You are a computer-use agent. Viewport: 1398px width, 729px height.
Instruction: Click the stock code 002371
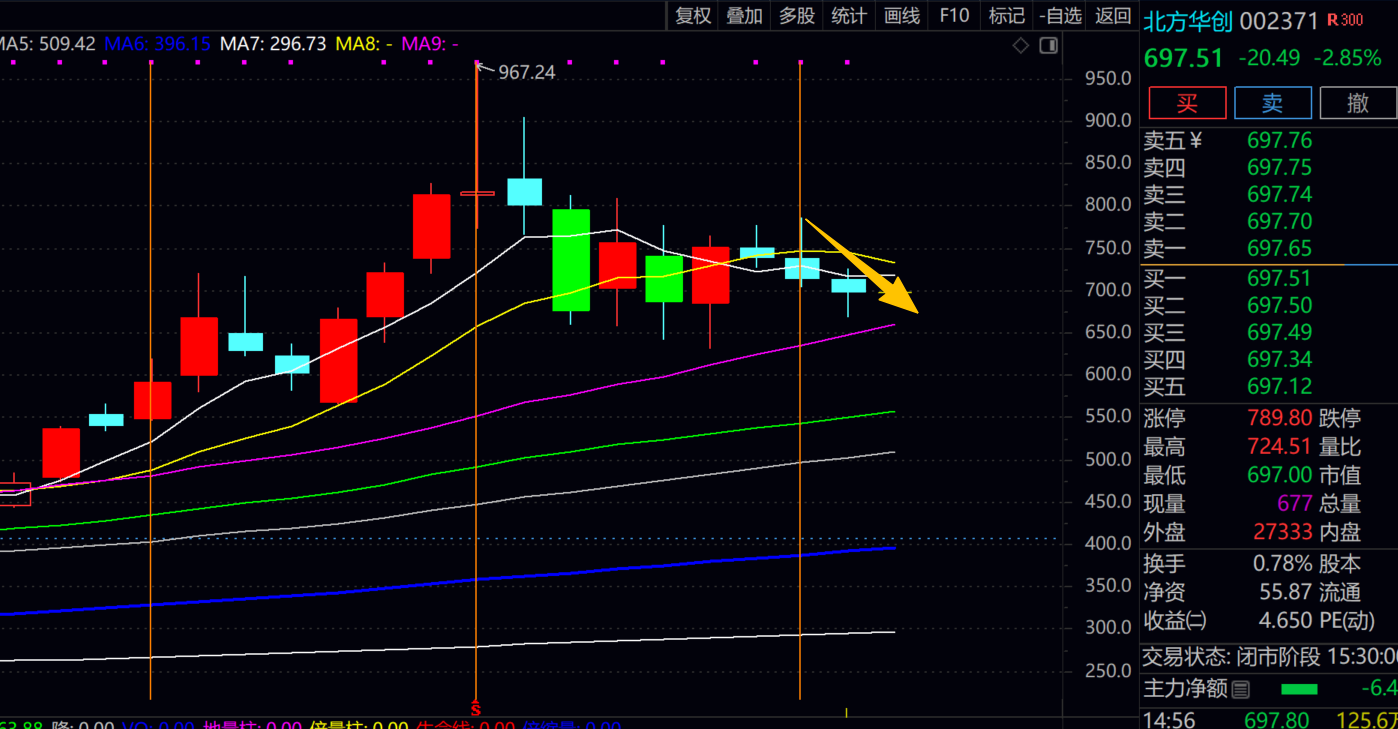point(1279,20)
